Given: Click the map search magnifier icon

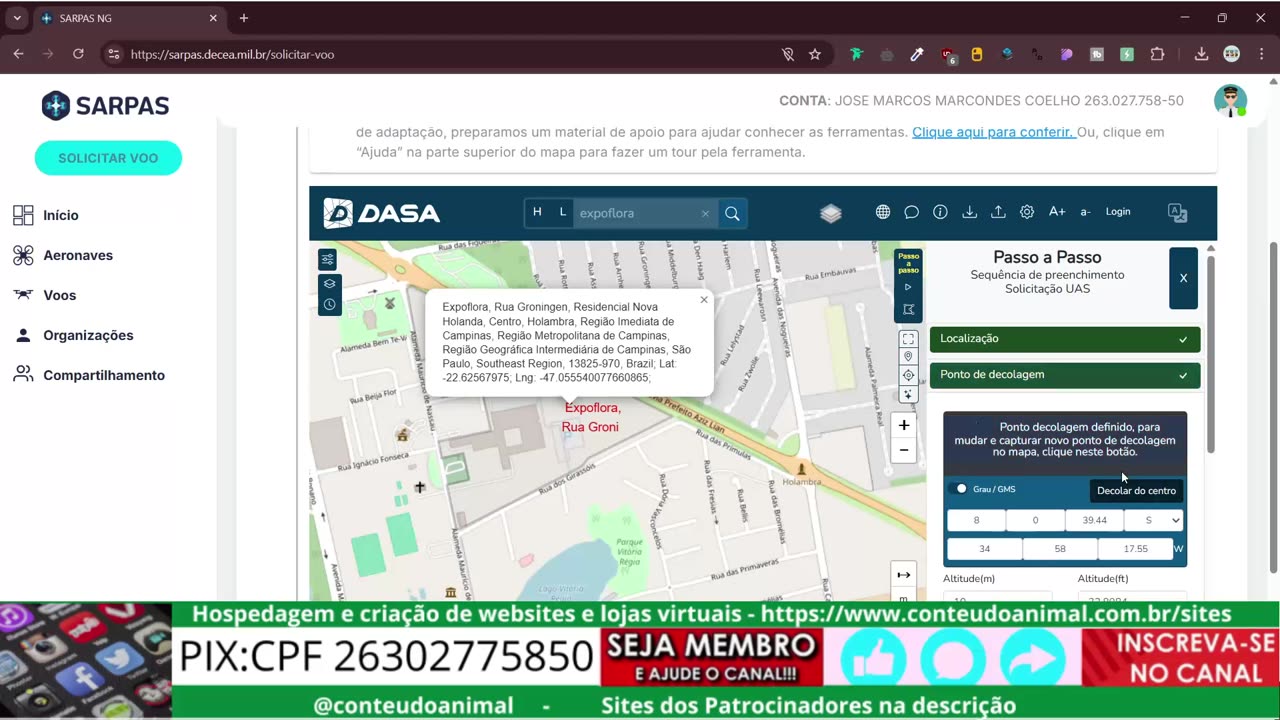Looking at the screenshot, I should [732, 213].
